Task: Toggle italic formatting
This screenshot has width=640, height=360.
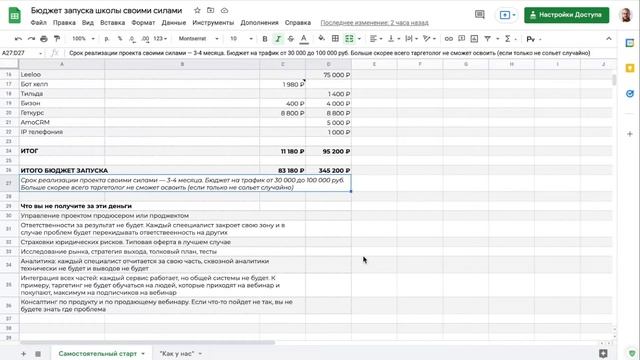Action: [278, 39]
